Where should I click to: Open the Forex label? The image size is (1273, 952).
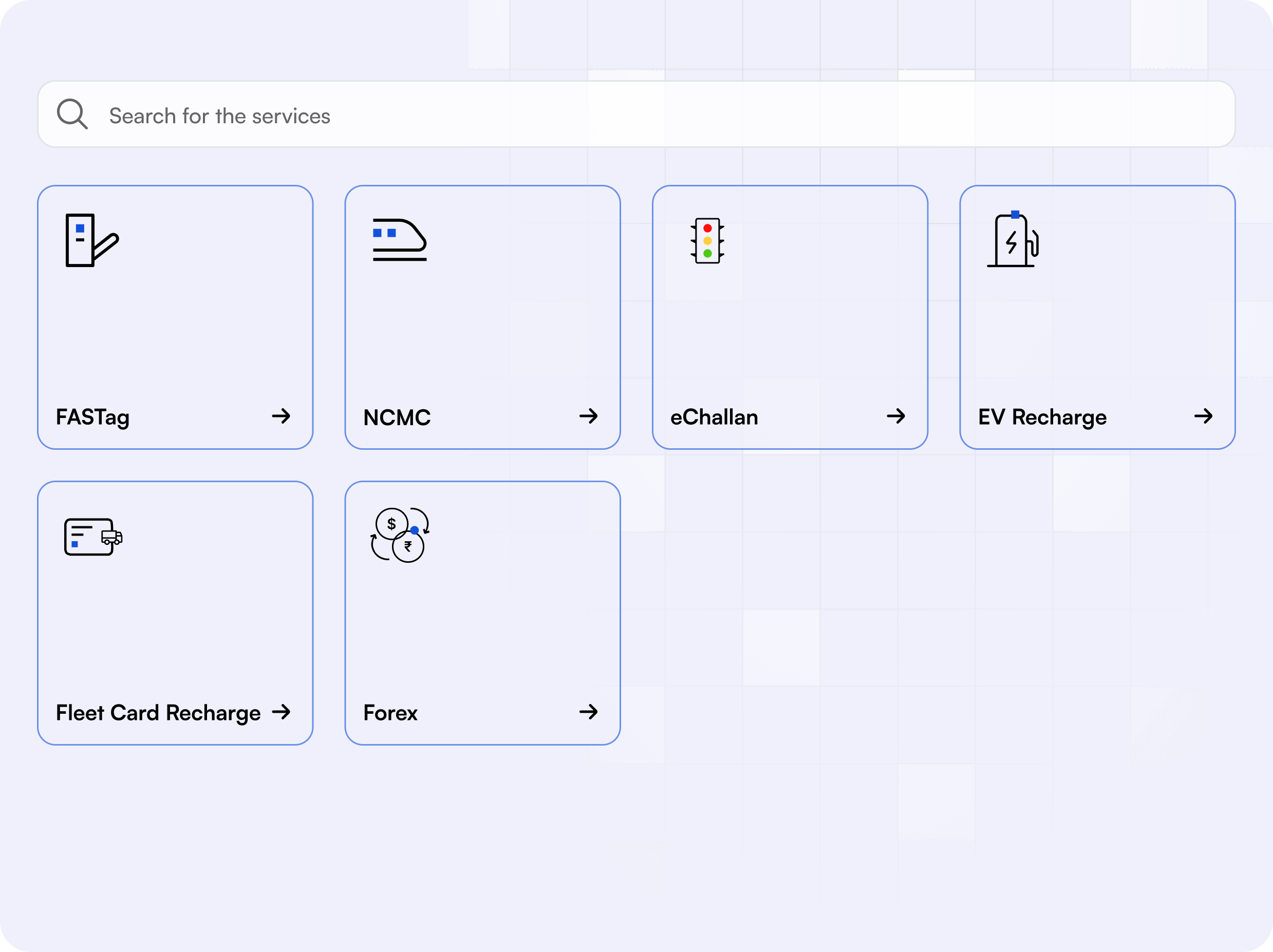[x=390, y=713]
